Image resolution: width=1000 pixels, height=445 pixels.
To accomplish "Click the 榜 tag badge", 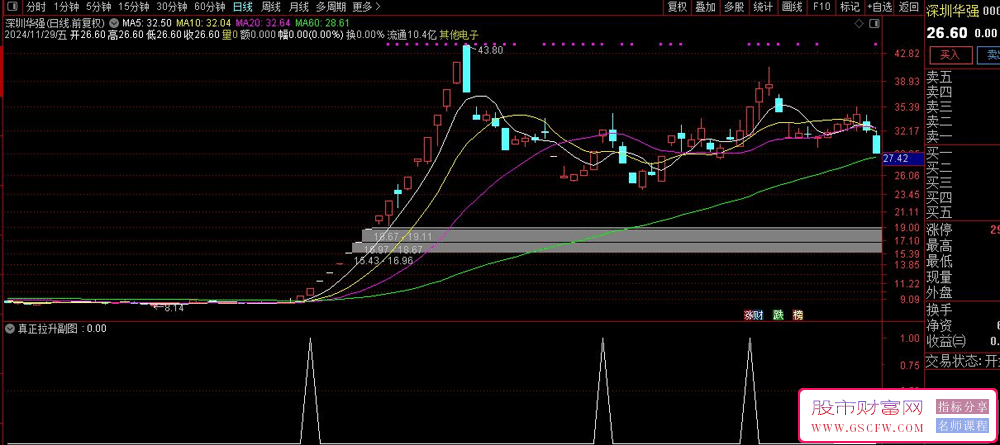I will [x=798, y=314].
